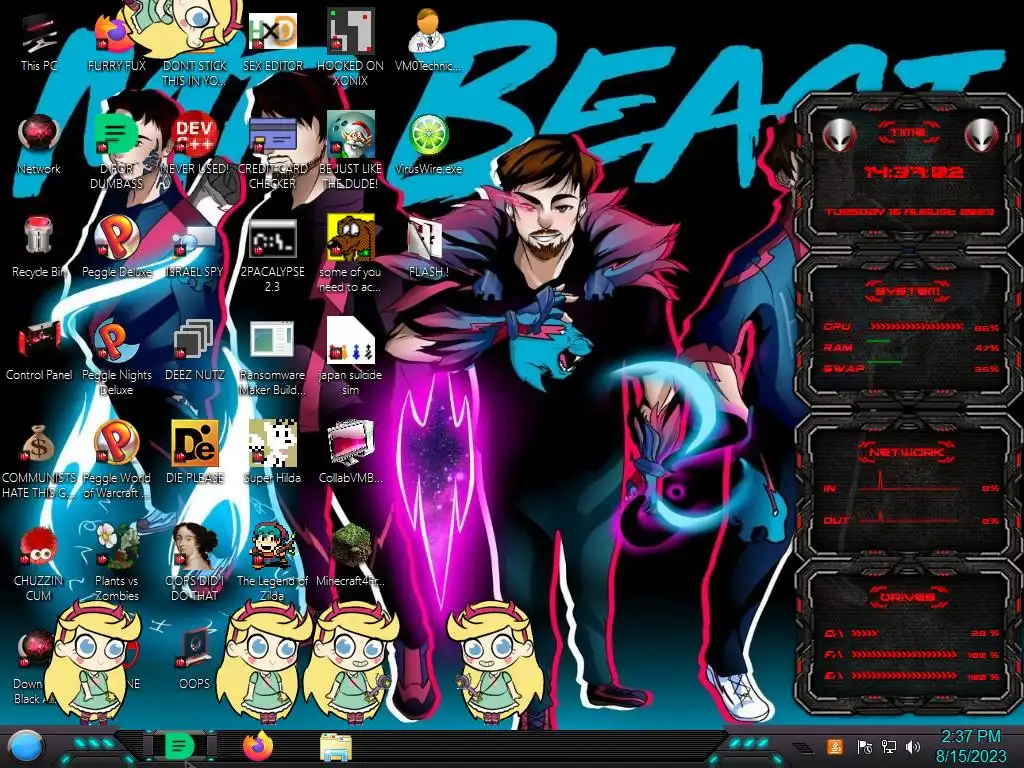Click the network connection tray icon
The height and width of the screenshot is (768, 1024).
click(x=889, y=746)
